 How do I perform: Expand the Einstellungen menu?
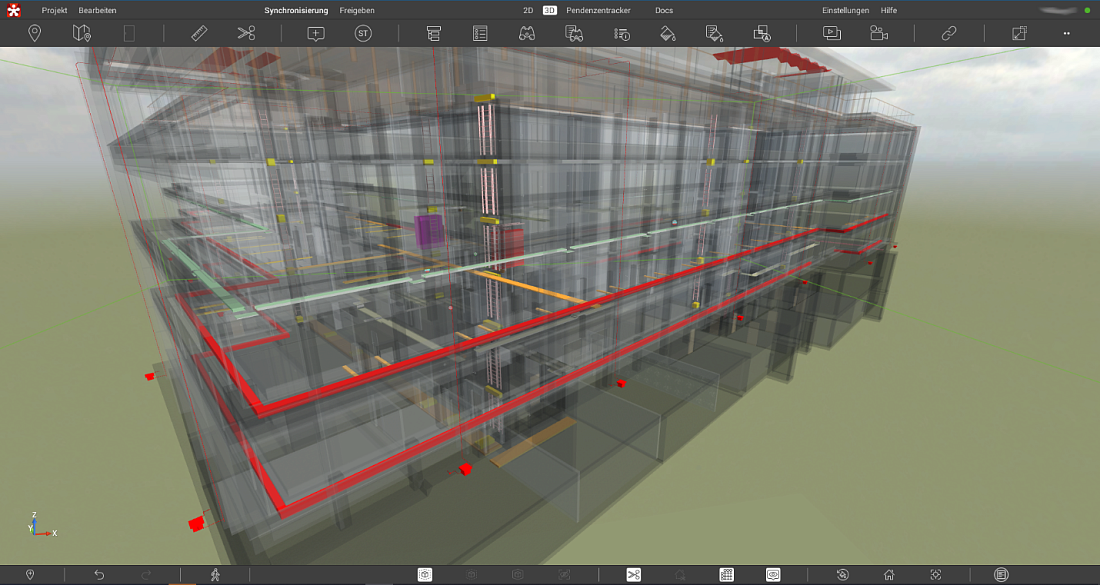tap(845, 10)
